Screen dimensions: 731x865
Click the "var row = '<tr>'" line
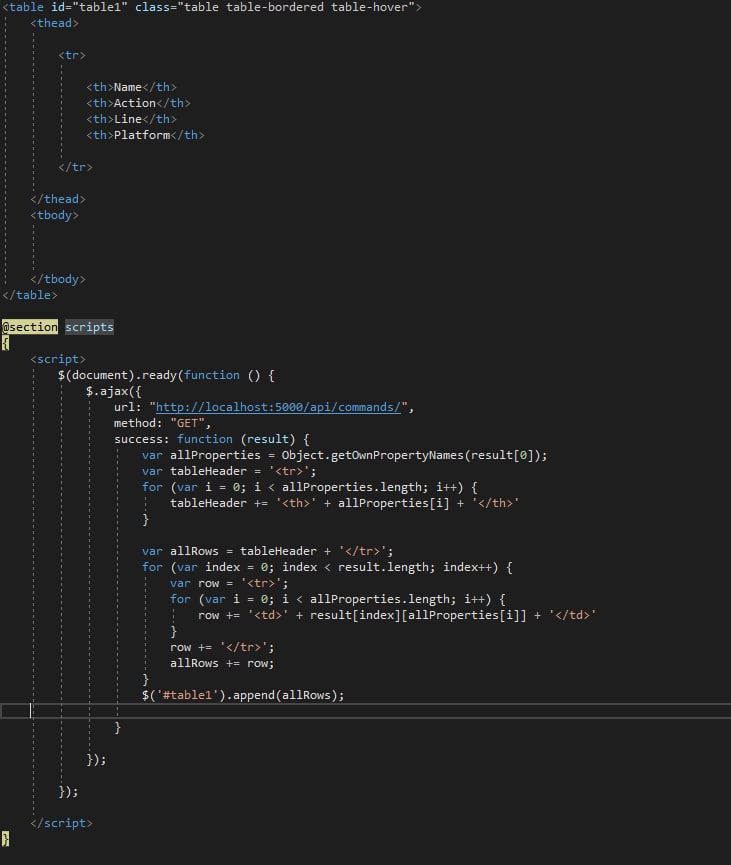point(229,583)
